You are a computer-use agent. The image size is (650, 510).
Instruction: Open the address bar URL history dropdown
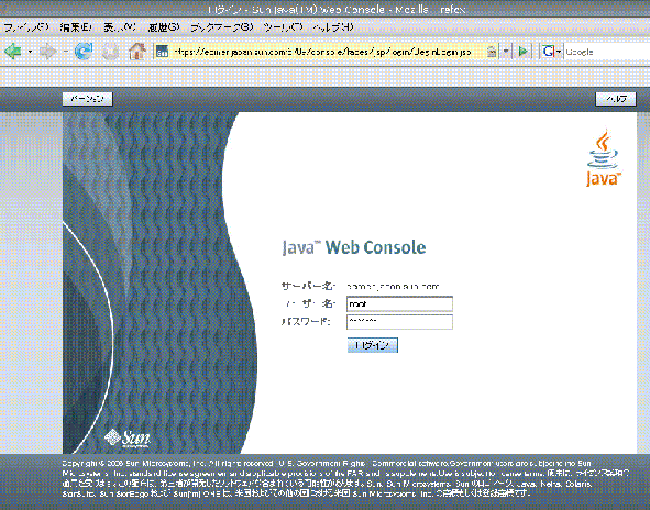(x=506, y=52)
